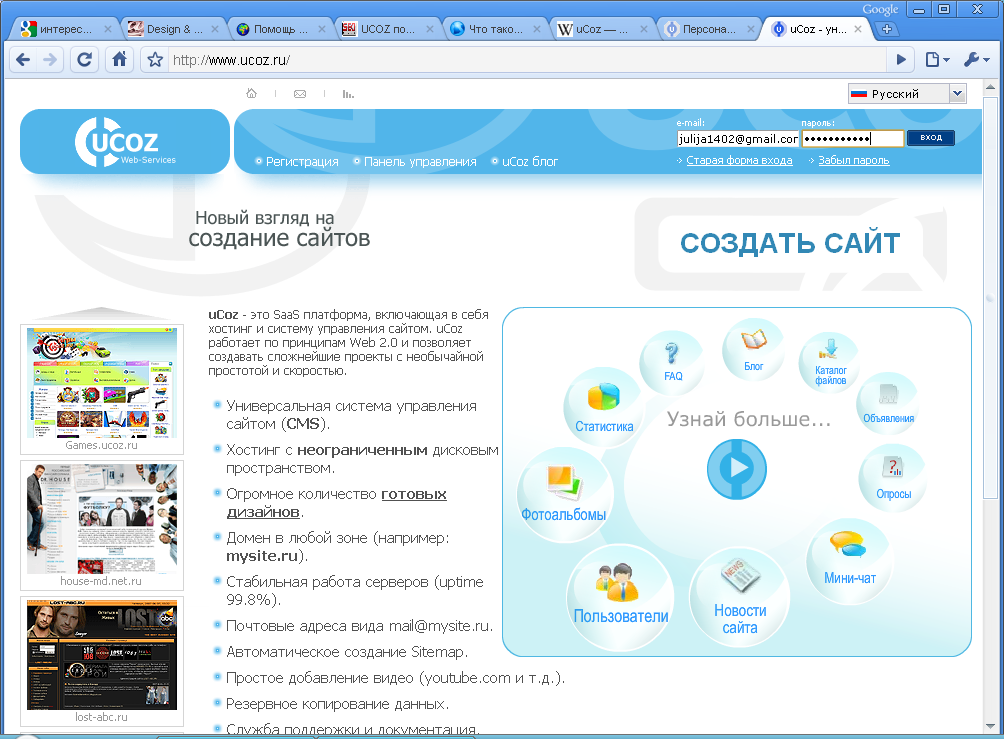Screen dimensions: 1004x739
Task: Open the Регистрация link
Action: (302, 161)
